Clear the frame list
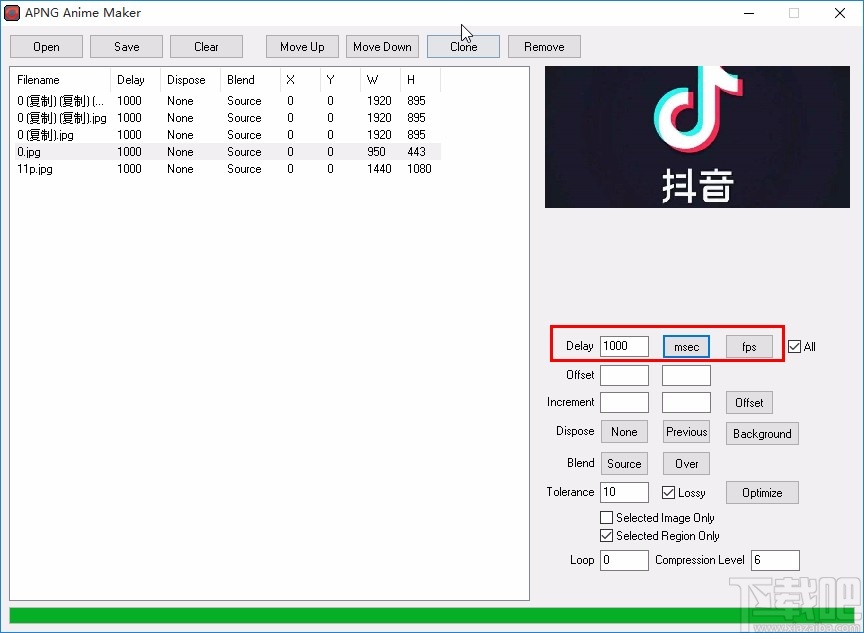 pos(206,46)
